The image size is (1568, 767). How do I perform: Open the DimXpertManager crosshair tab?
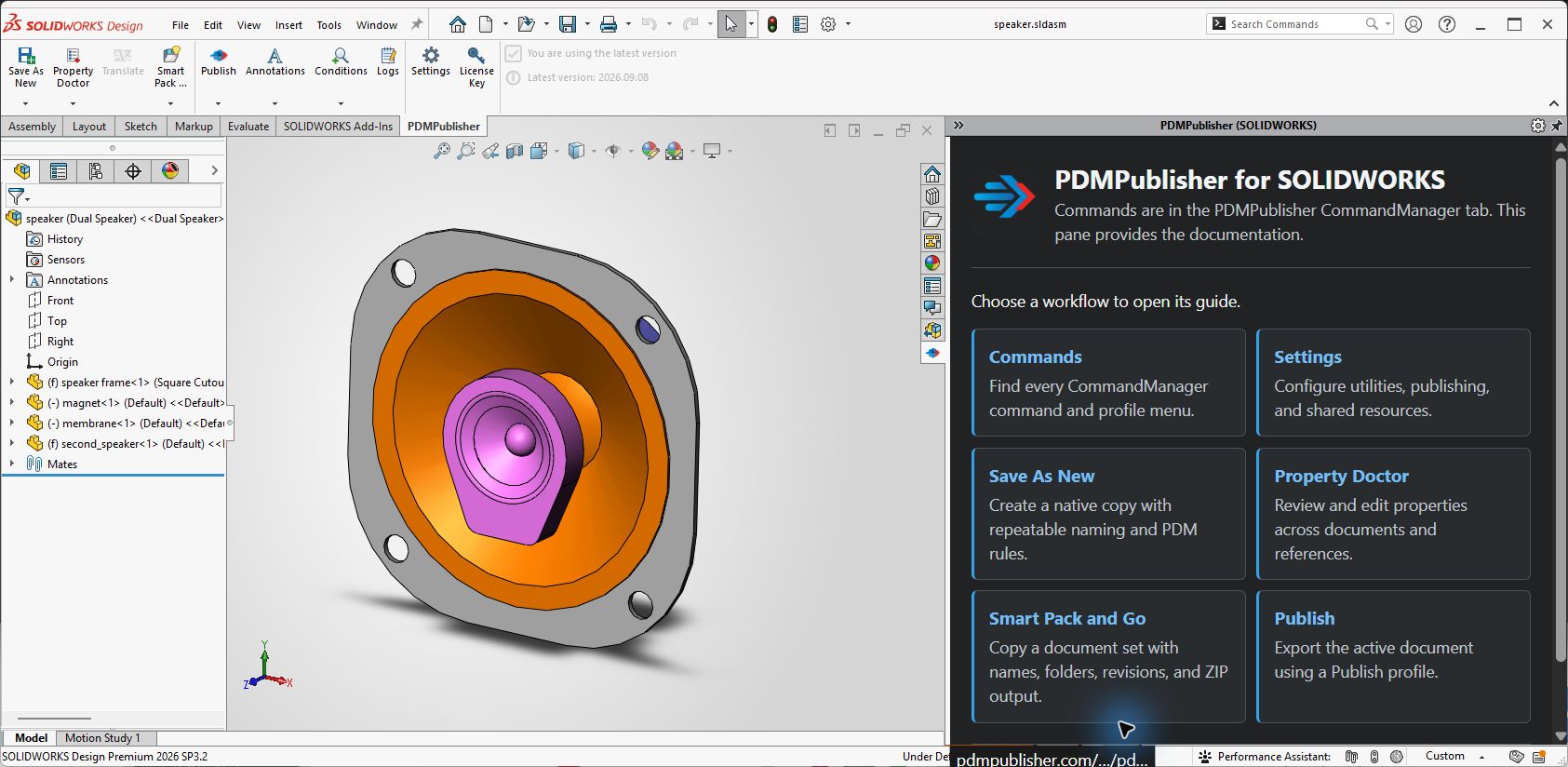pos(133,170)
